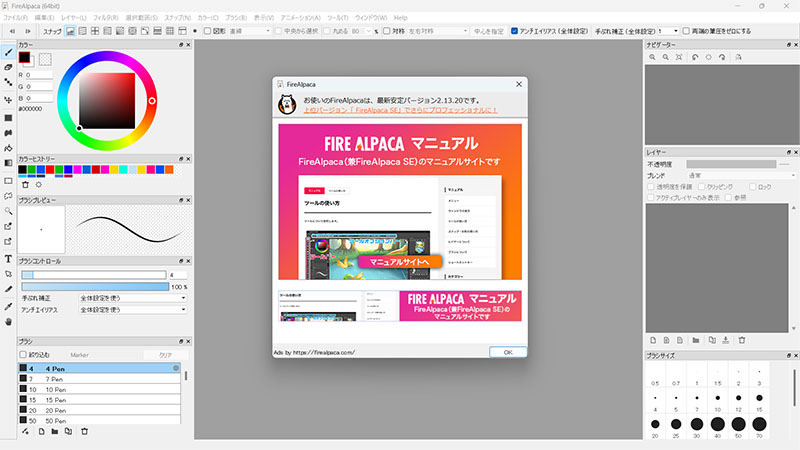800x450 pixels.
Task: Adjust the brush size slider
Action: [94, 274]
